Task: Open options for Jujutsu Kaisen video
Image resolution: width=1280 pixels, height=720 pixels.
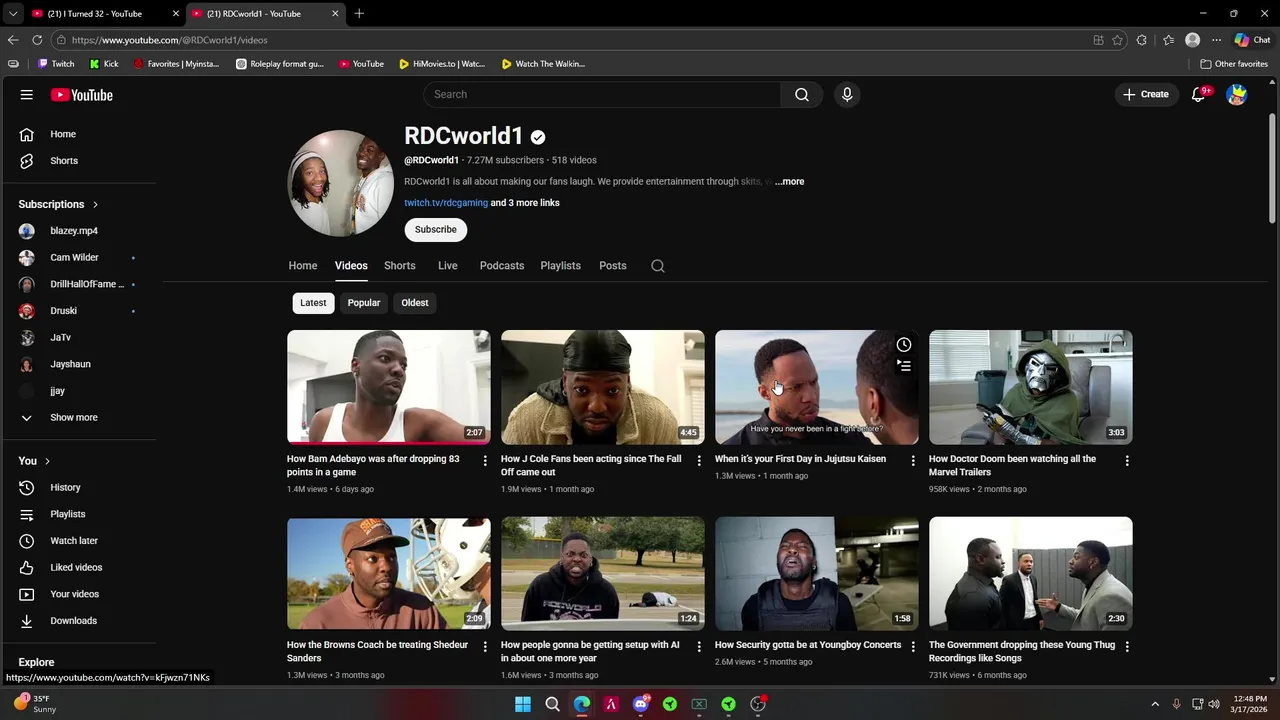Action: (x=913, y=460)
